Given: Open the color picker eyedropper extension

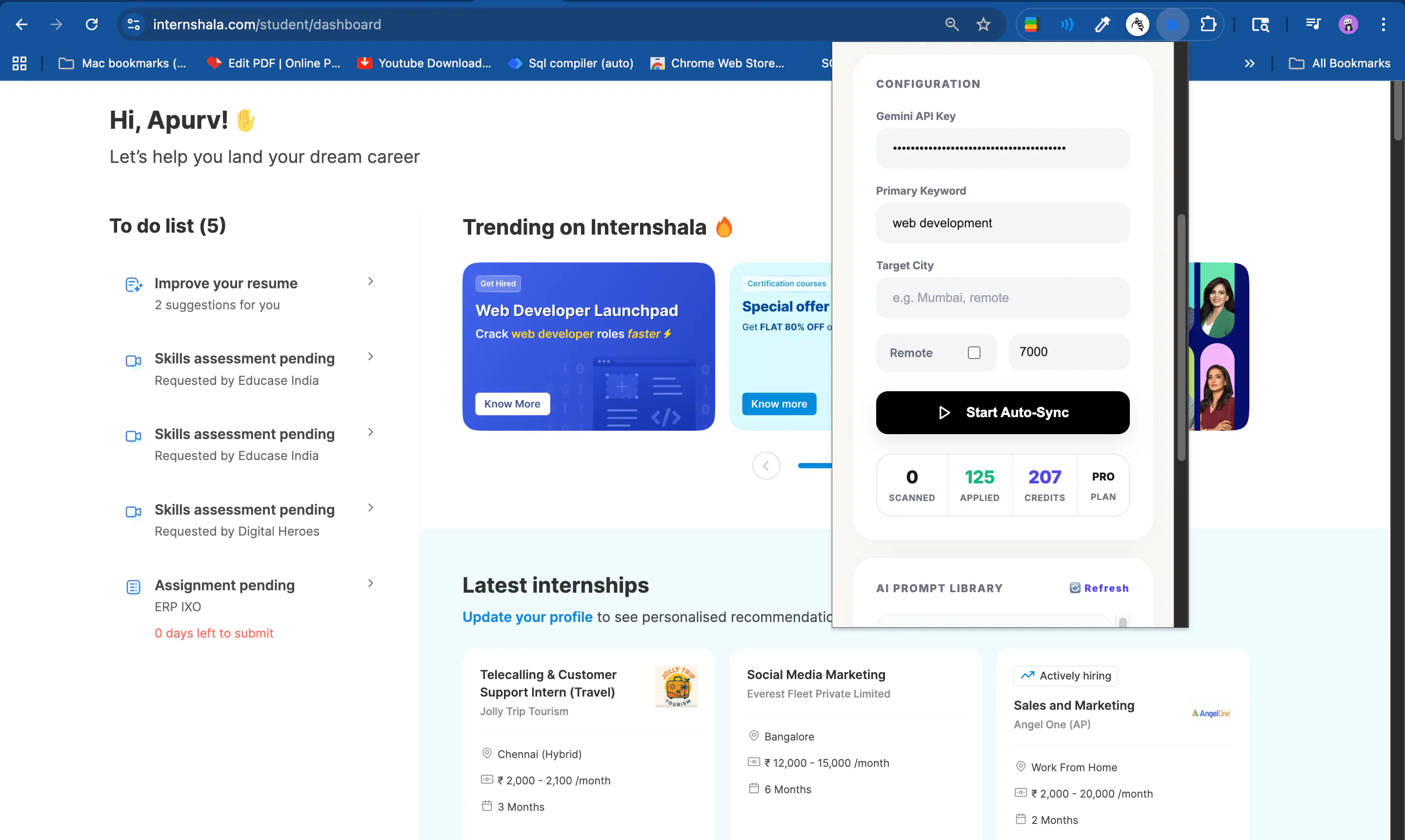Looking at the screenshot, I should click(x=1102, y=24).
